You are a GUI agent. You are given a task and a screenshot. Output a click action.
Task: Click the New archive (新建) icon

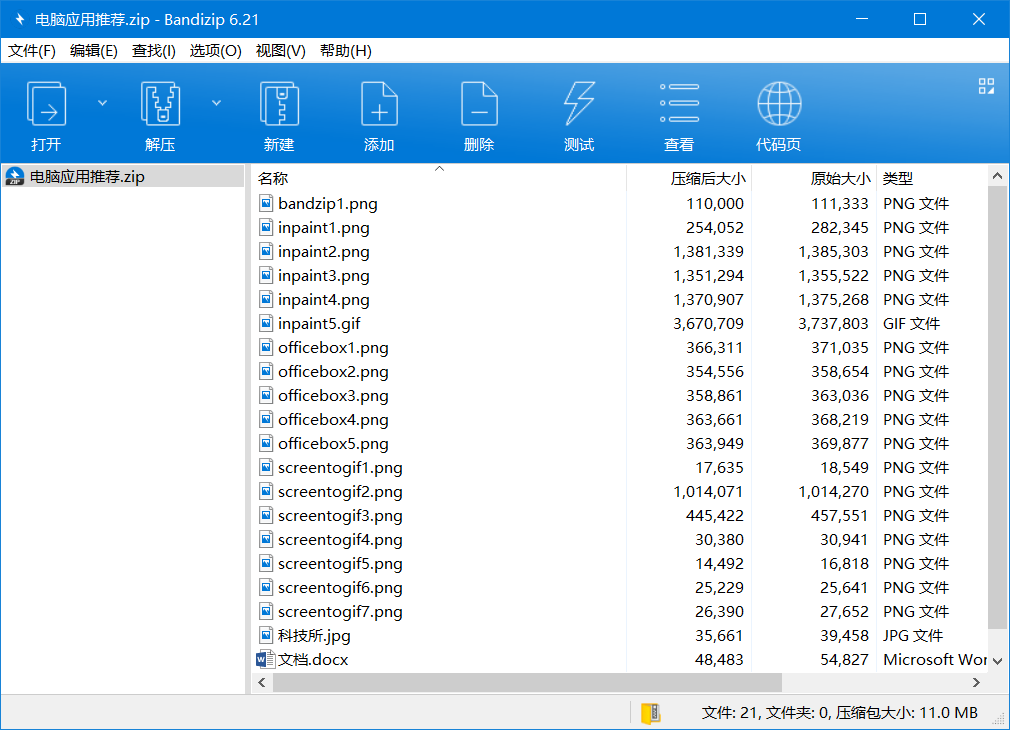(279, 104)
